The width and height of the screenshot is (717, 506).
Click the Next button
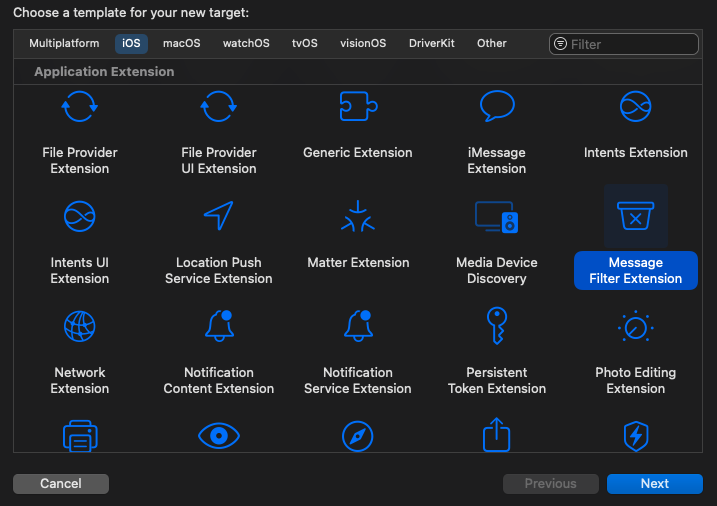pyautogui.click(x=655, y=484)
